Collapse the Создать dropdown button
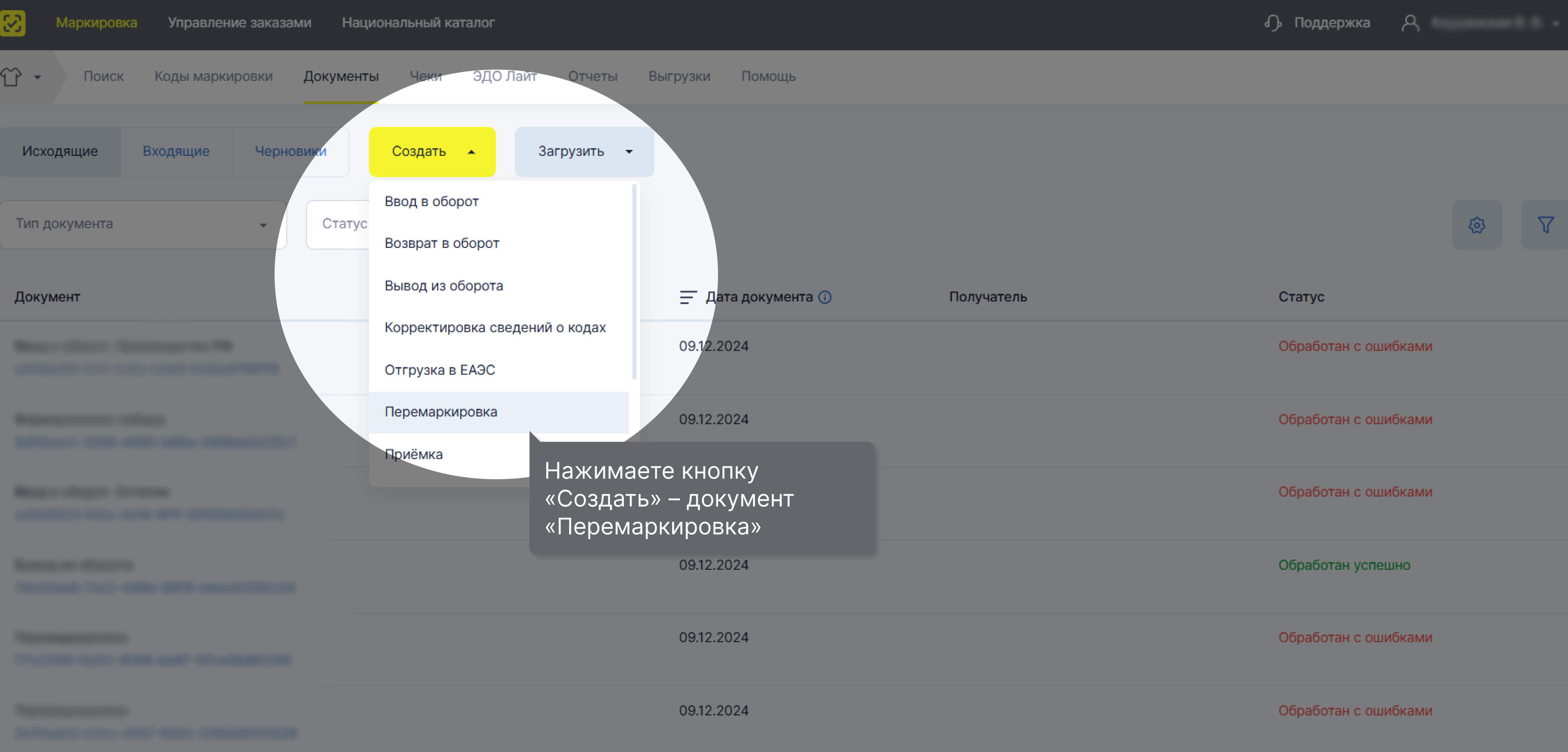 (432, 152)
